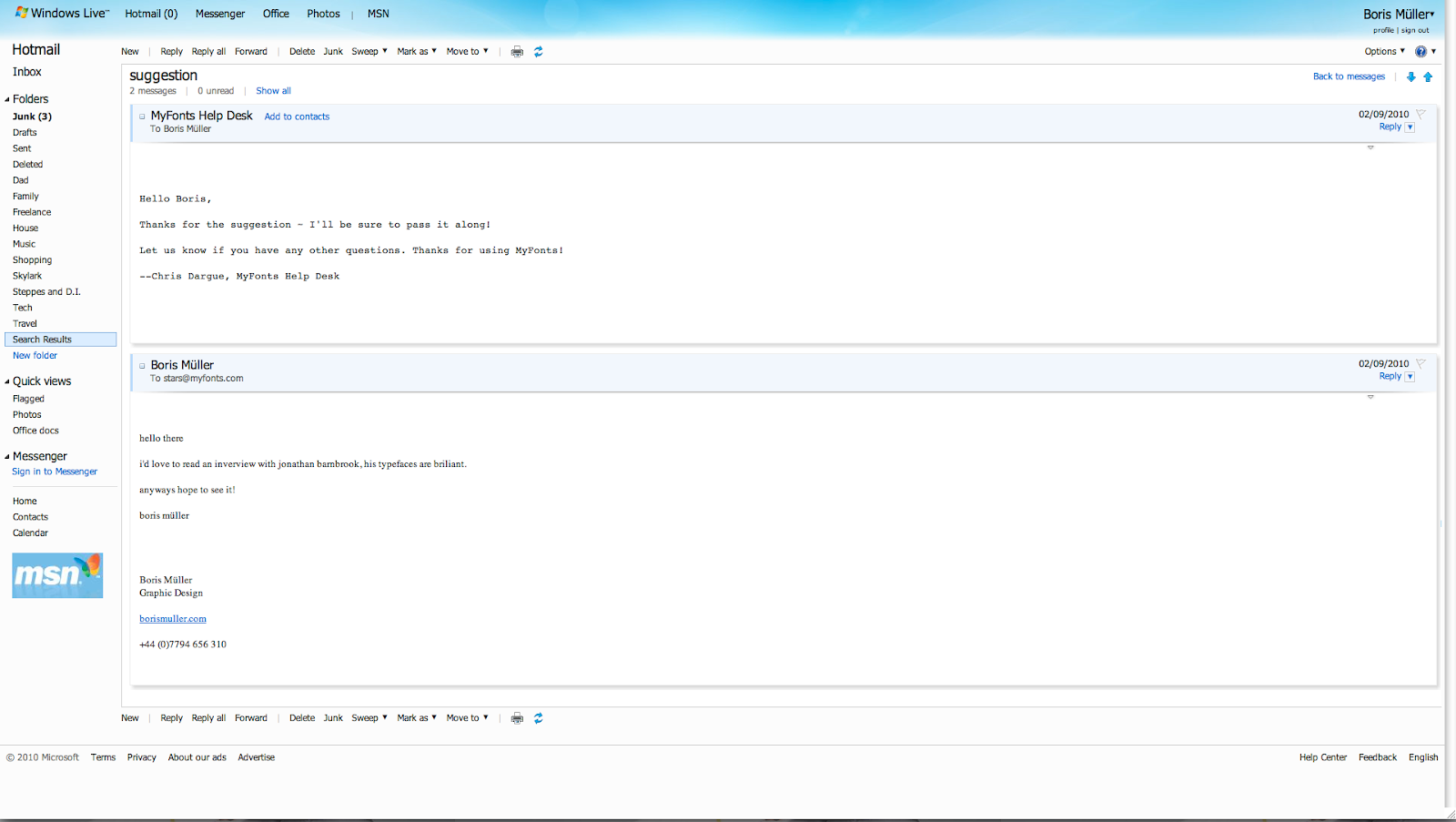Image resolution: width=1456 pixels, height=822 pixels.
Task: Open Flagged quick view
Action: [28, 399]
